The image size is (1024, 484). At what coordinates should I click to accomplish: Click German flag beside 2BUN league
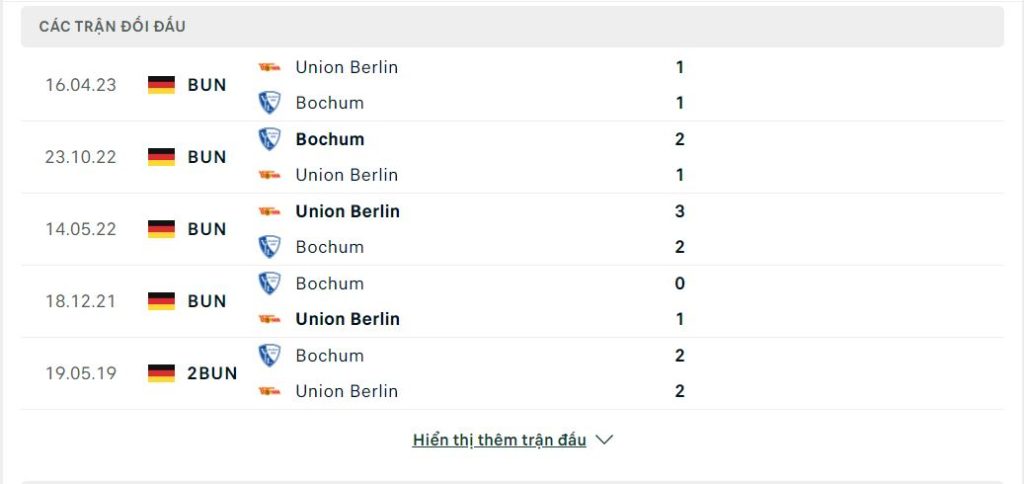point(161,373)
